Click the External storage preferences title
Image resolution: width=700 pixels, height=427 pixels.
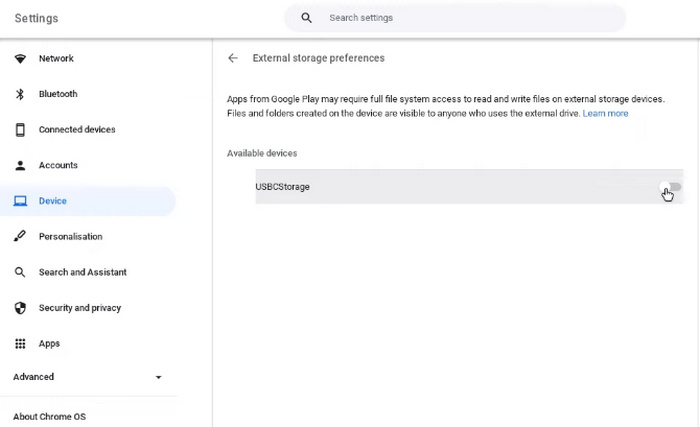click(319, 58)
